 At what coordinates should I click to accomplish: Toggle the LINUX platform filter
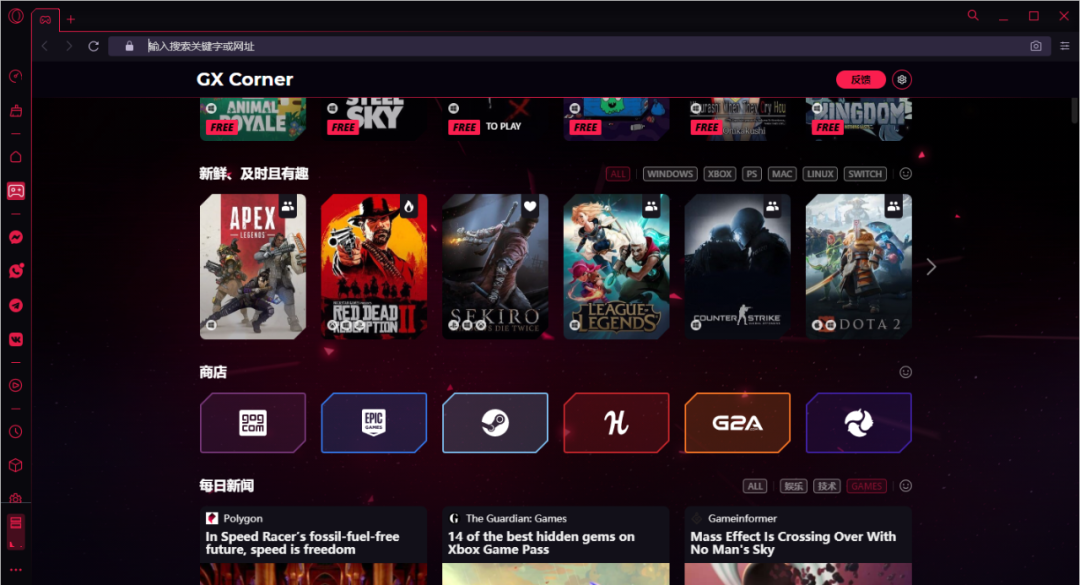point(820,174)
